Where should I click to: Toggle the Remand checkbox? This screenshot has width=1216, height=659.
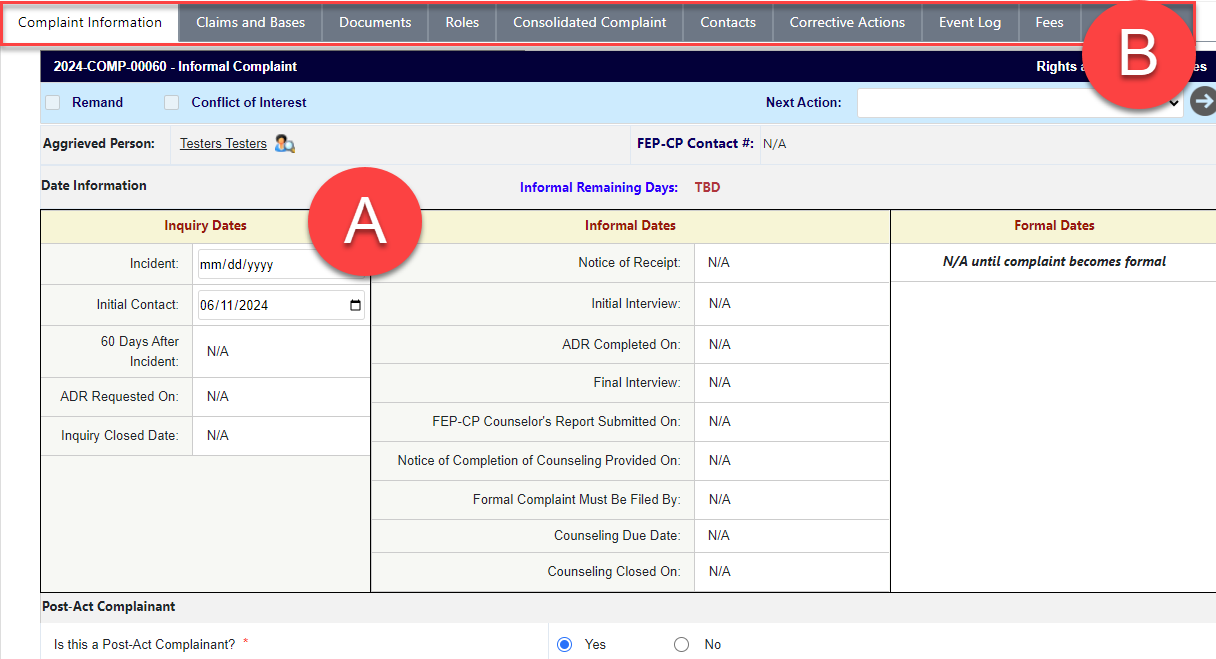53,102
